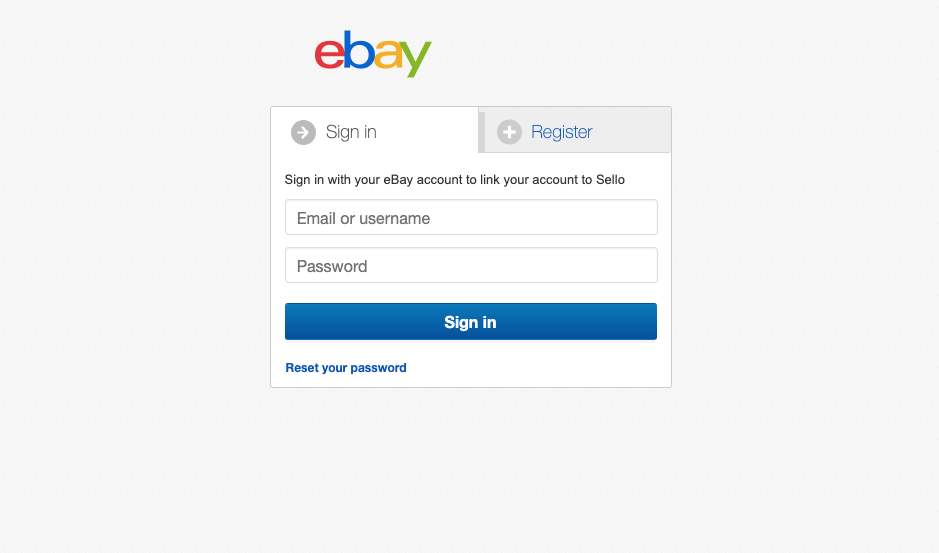The width and height of the screenshot is (939, 553).
Task: Switch to the Register tab
Action: coord(562,132)
